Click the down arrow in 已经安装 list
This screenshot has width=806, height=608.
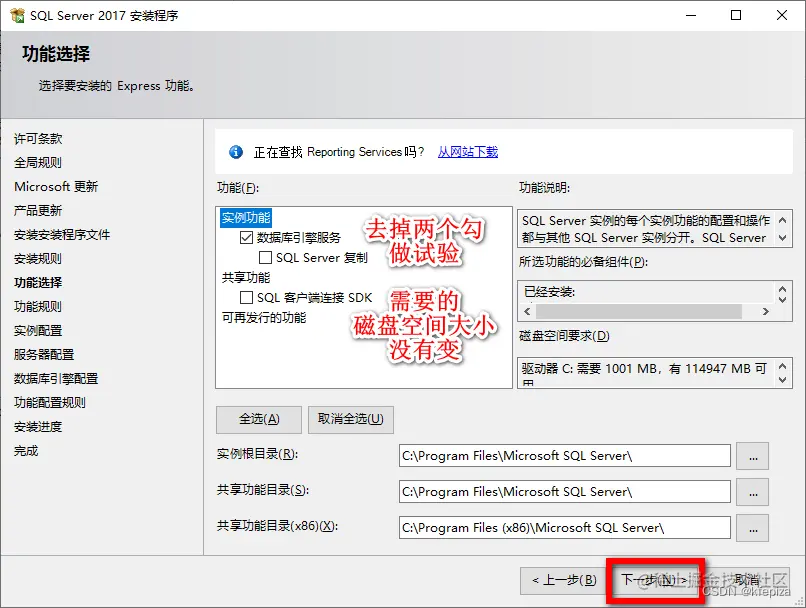tap(782, 299)
